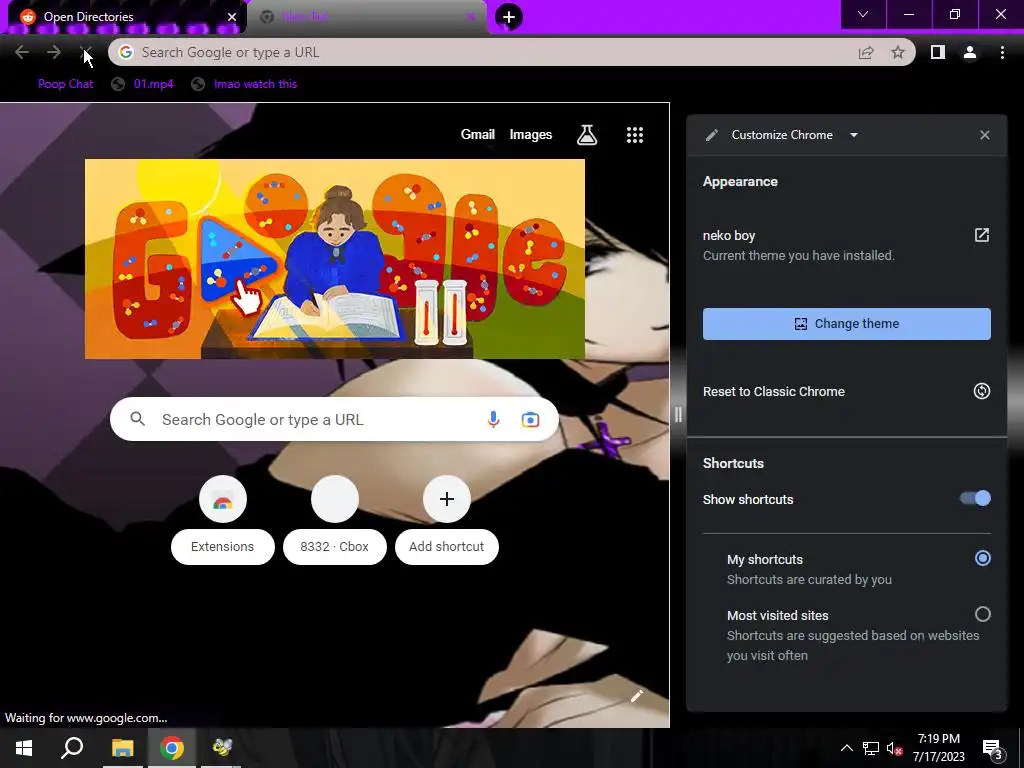1024x768 pixels.
Task: Go back using the browser back arrow
Action: [22, 52]
